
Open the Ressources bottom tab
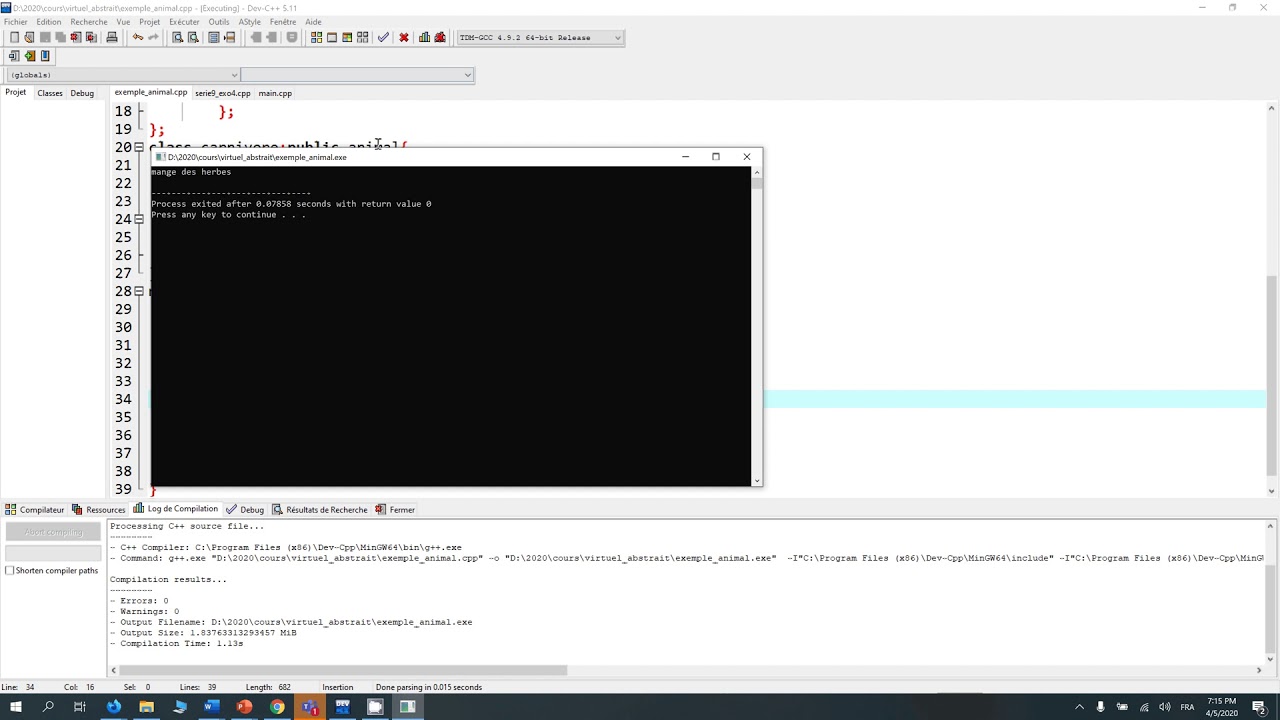tap(98, 510)
